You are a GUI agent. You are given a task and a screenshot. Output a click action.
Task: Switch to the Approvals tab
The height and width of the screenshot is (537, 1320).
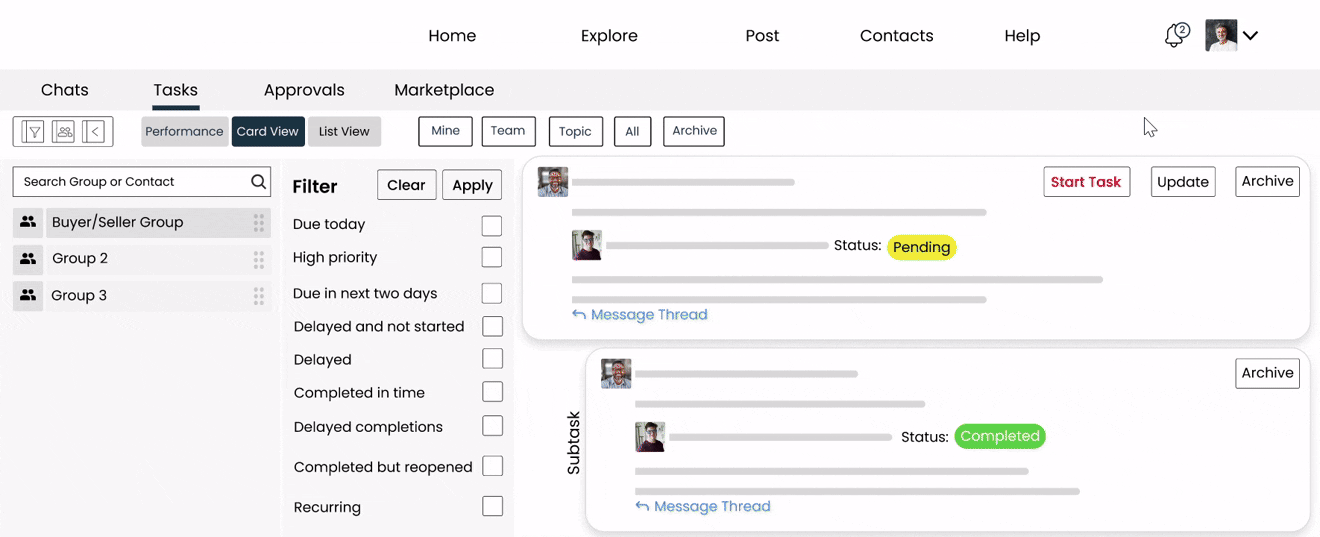click(304, 90)
